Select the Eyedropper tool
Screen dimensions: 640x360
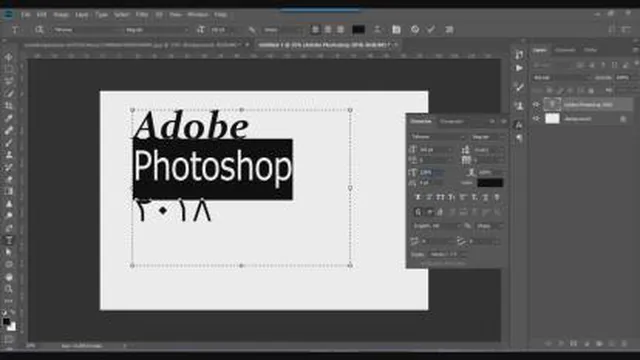[9, 118]
